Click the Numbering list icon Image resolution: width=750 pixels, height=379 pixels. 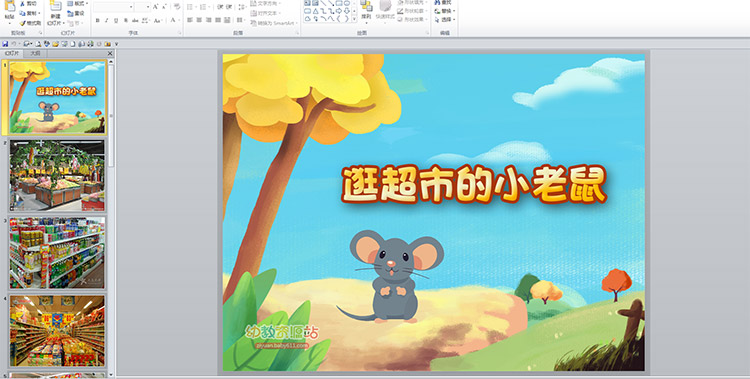click(x=204, y=7)
